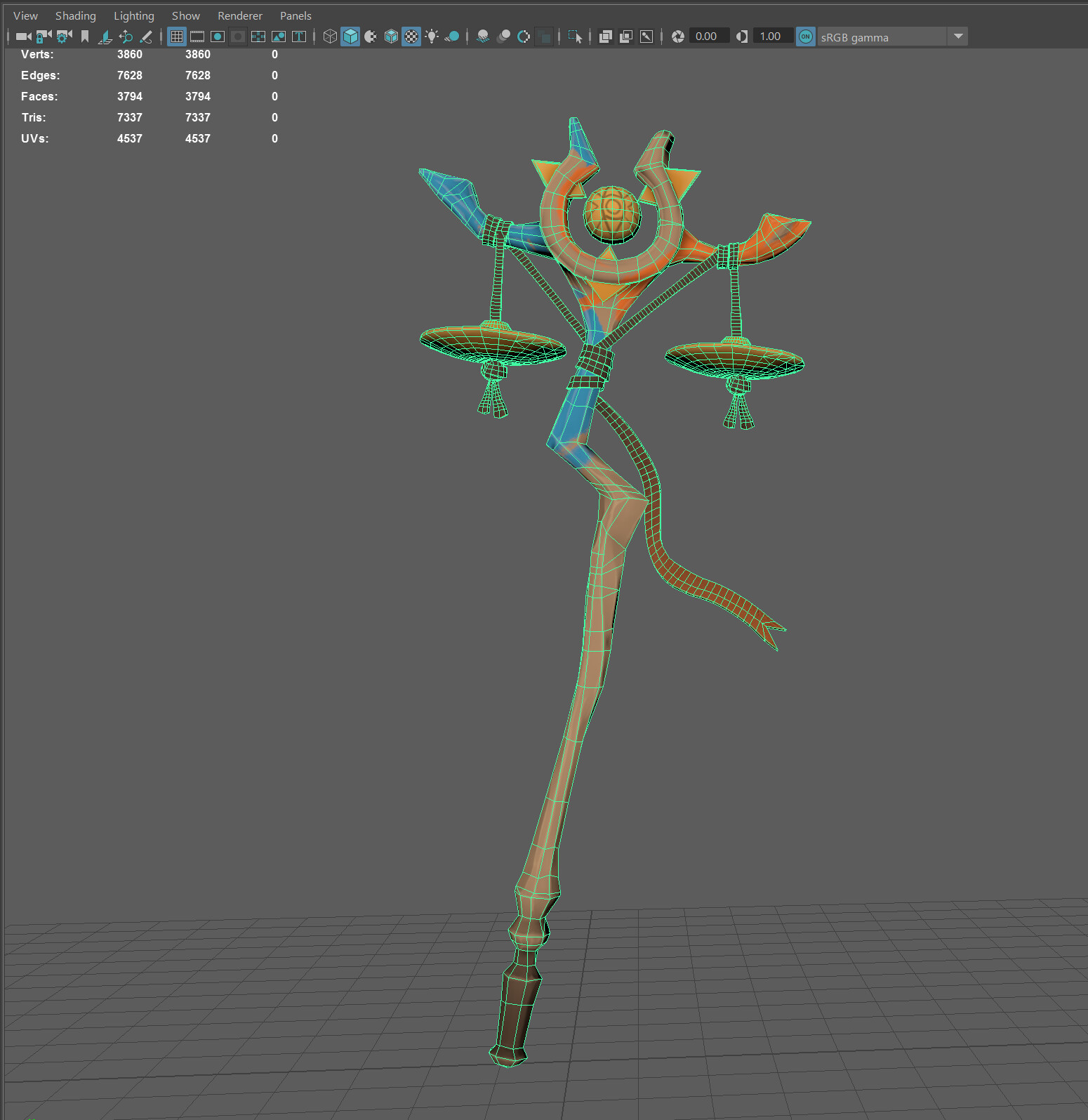The height and width of the screenshot is (1120, 1088).
Task: Open the View menu
Action: 26,15
